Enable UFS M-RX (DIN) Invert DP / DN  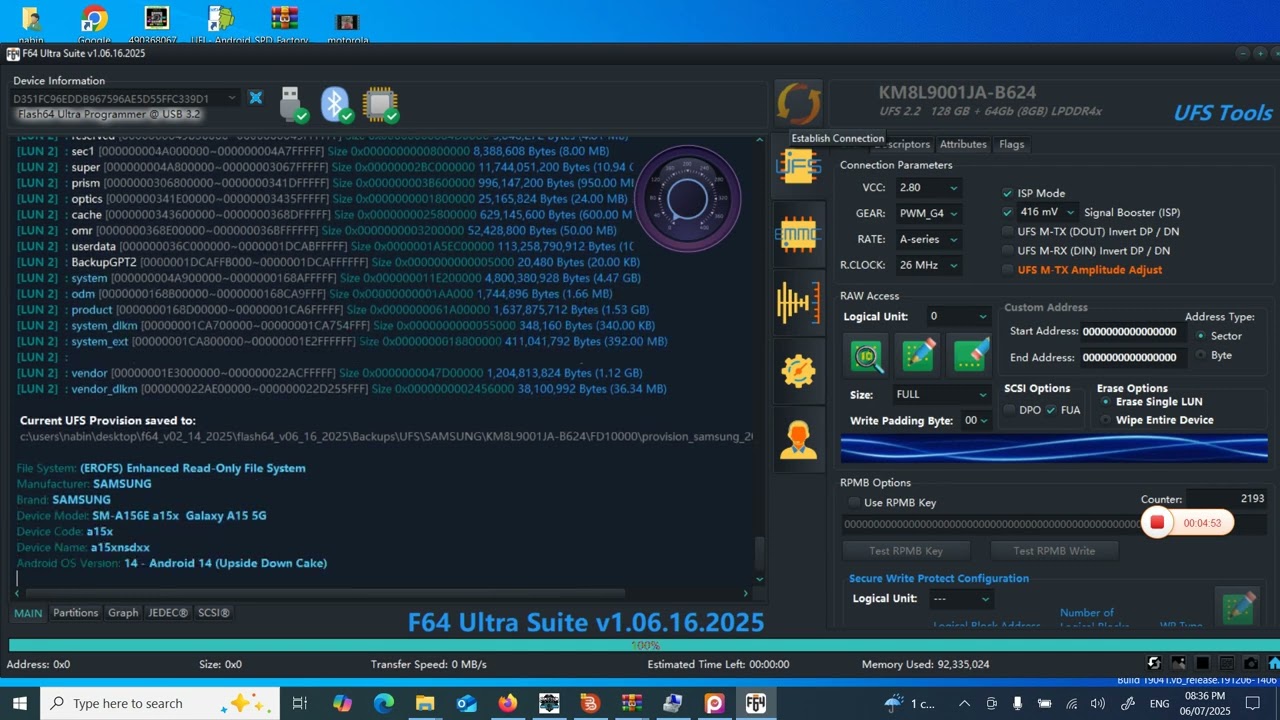(1007, 251)
